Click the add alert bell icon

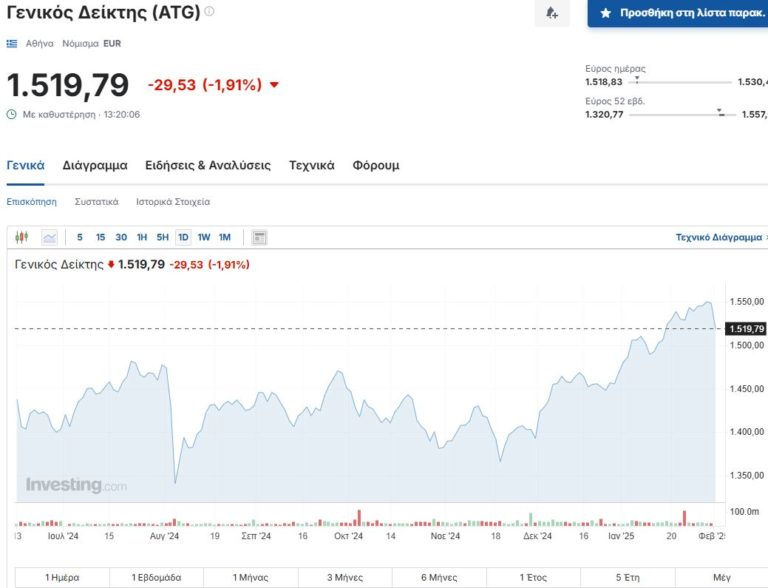coord(551,13)
